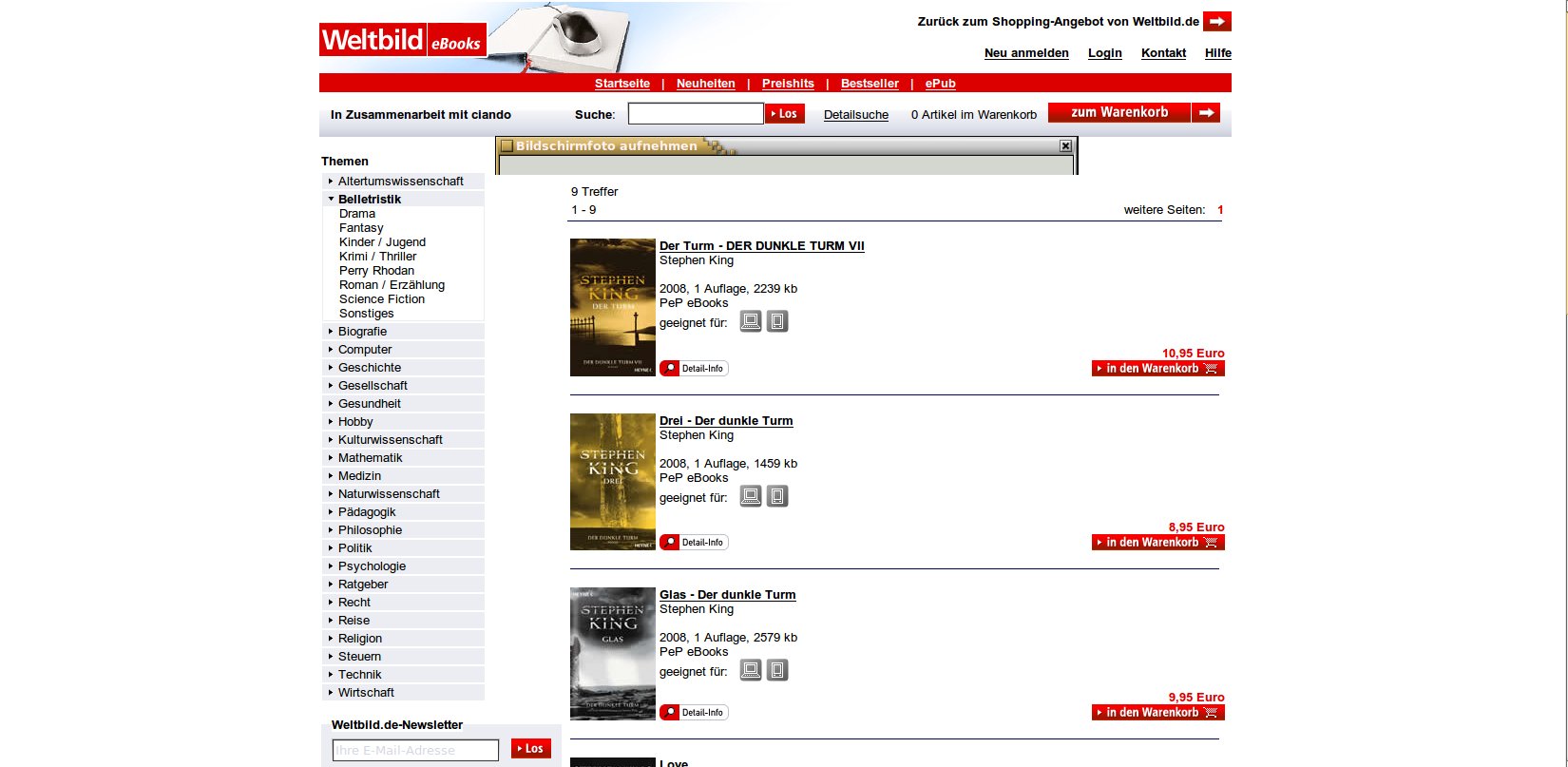The width and height of the screenshot is (1568, 767).
Task: Close the 'Bildschirmfoto aufnehmen' window
Action: point(1065,145)
